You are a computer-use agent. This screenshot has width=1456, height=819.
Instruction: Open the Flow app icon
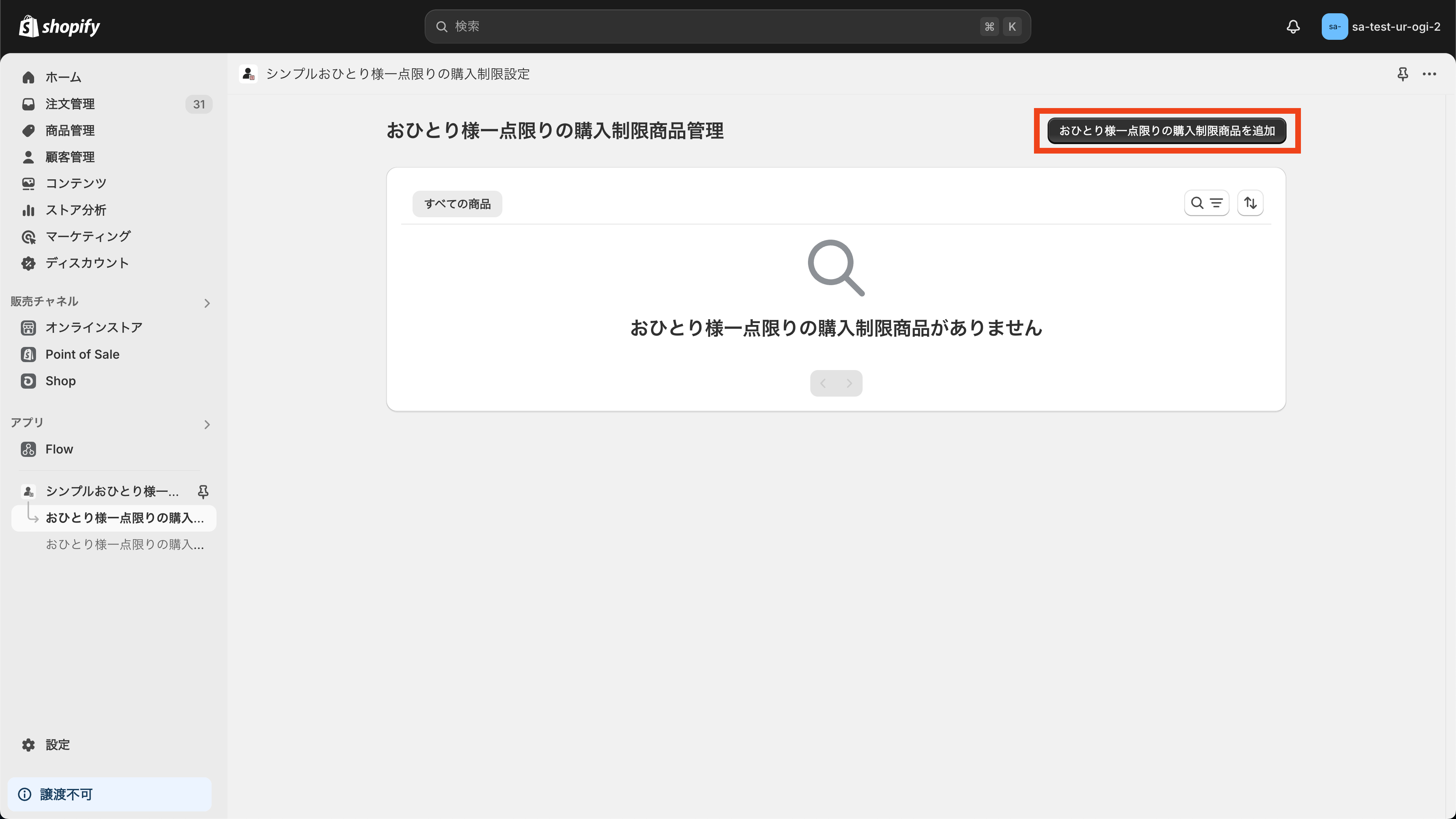click(x=28, y=449)
